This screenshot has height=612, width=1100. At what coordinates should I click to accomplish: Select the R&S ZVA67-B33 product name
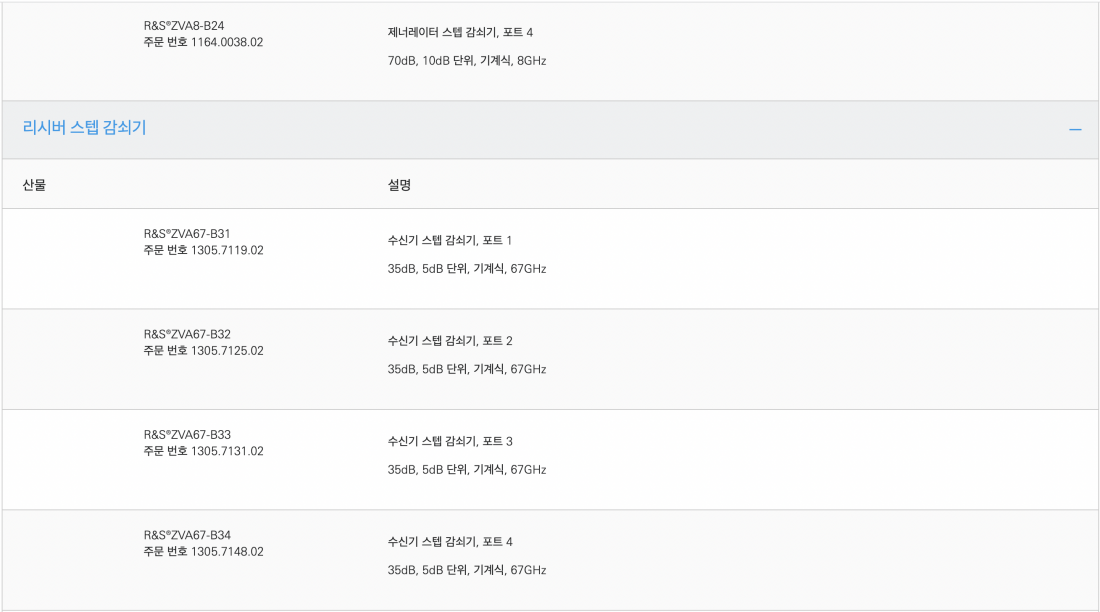click(x=187, y=434)
